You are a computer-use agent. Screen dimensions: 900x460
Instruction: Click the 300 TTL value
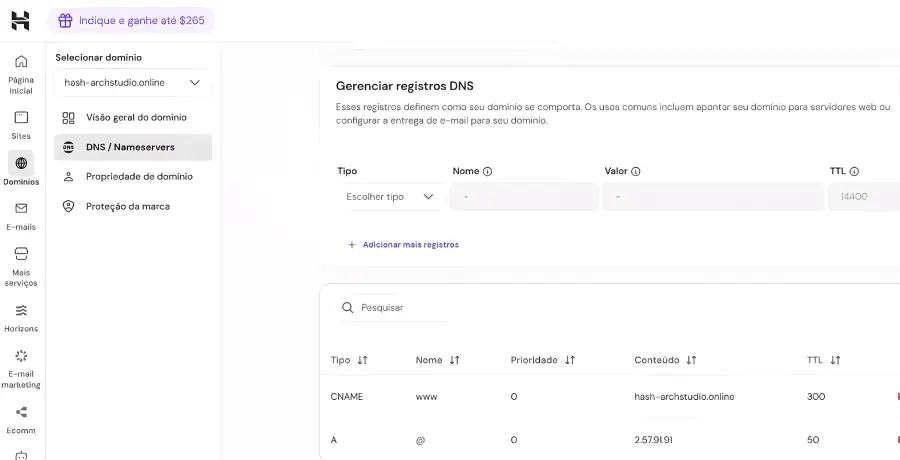[816, 397]
